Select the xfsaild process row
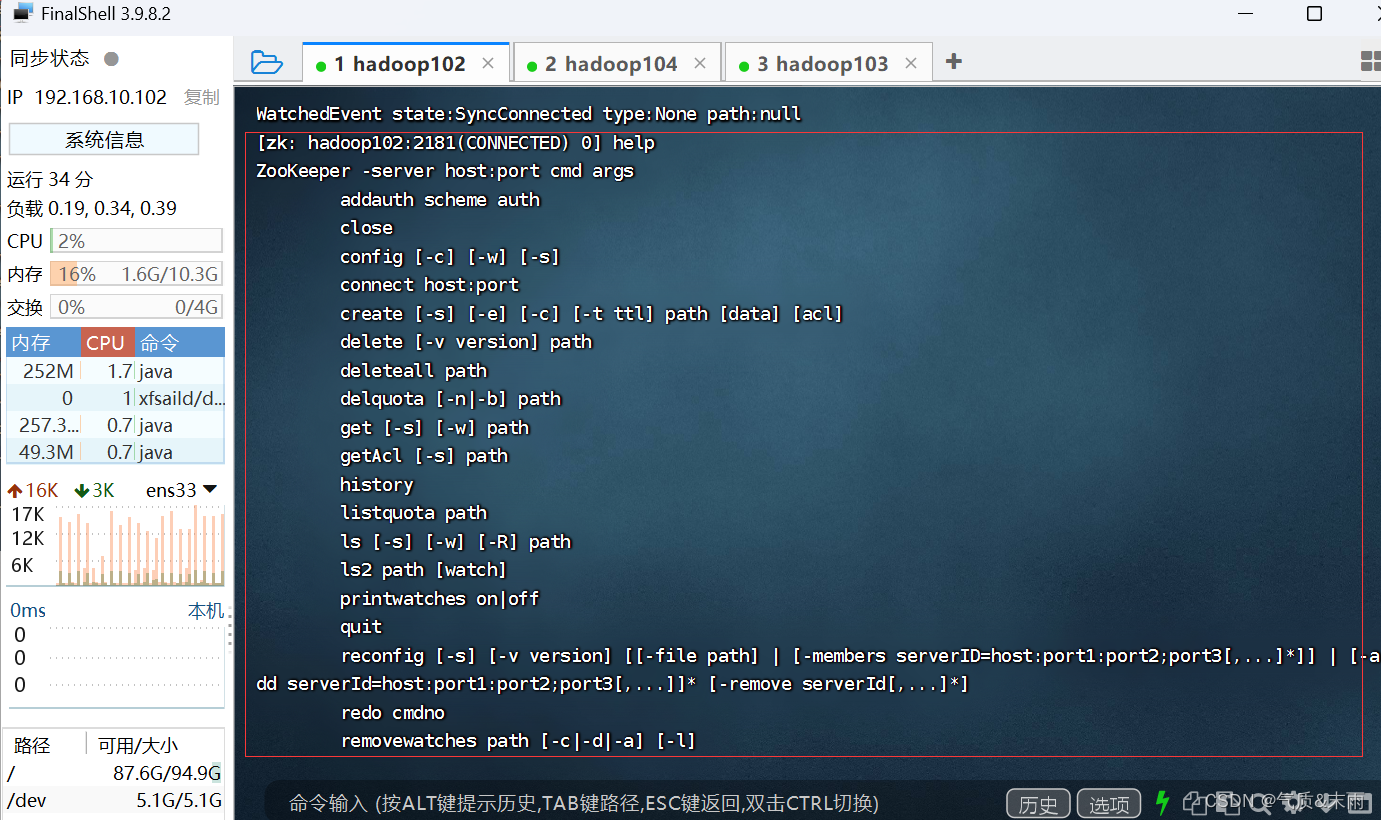Viewport: 1381px width, 820px height. pyautogui.click(x=116, y=398)
